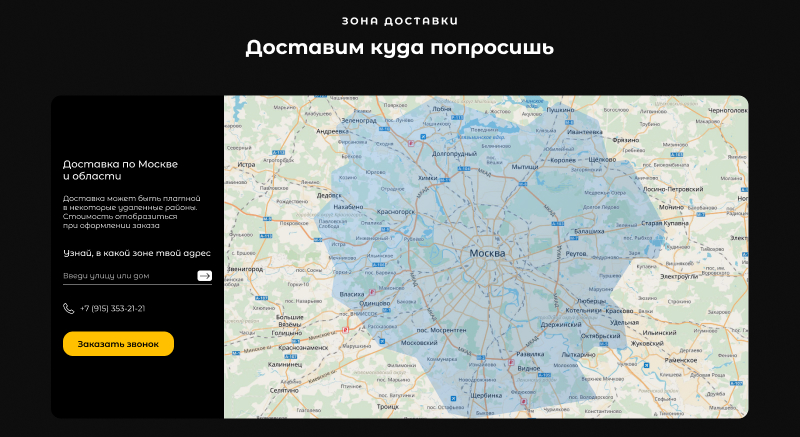Click 'Звенигород' label on the map
This screenshot has height=437, width=800.
tap(245, 269)
